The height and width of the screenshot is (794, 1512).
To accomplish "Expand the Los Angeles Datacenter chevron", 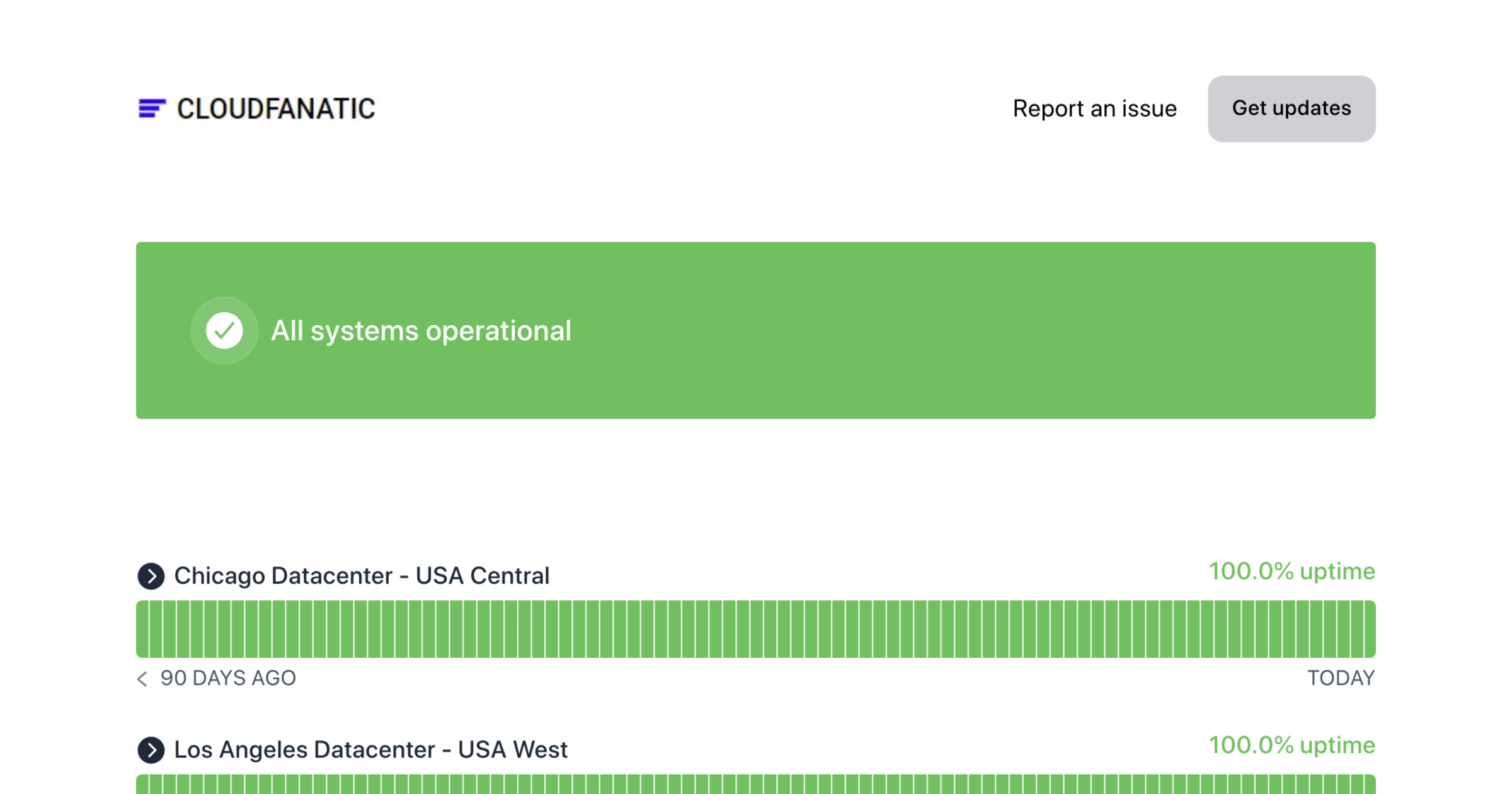I will [151, 750].
